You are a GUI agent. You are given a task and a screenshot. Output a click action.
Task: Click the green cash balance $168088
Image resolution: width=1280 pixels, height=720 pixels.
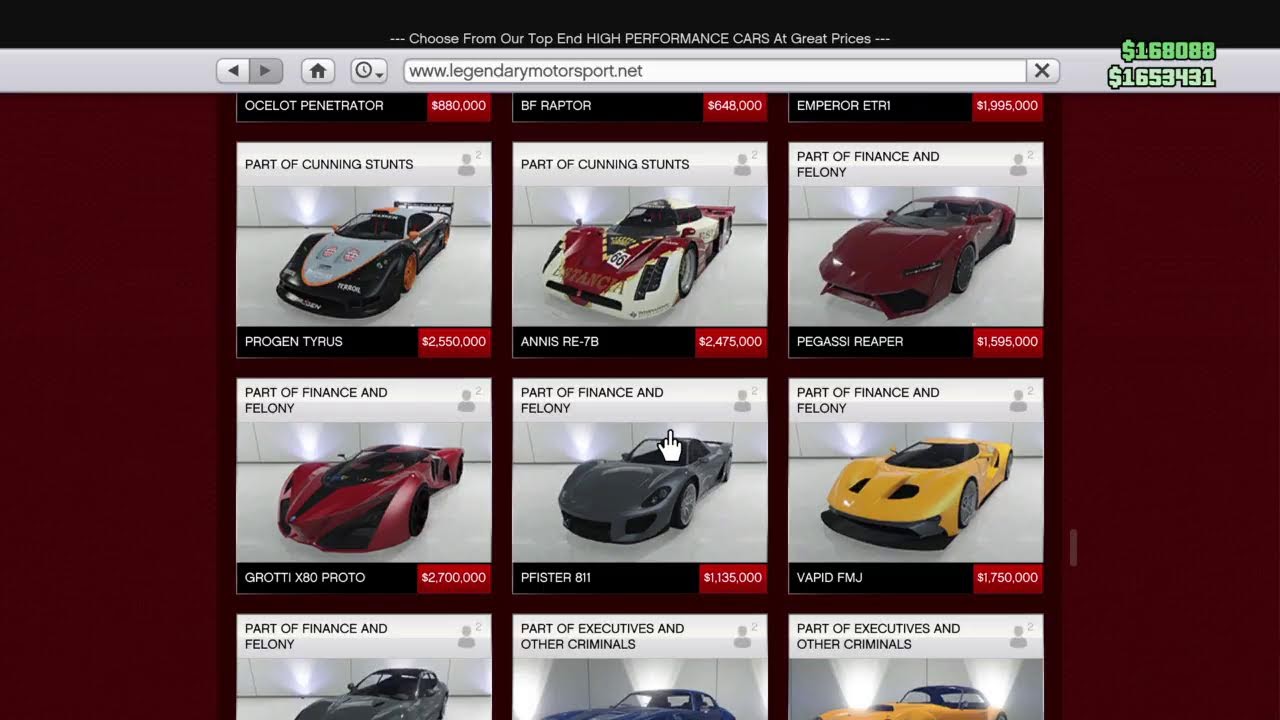(1168, 51)
